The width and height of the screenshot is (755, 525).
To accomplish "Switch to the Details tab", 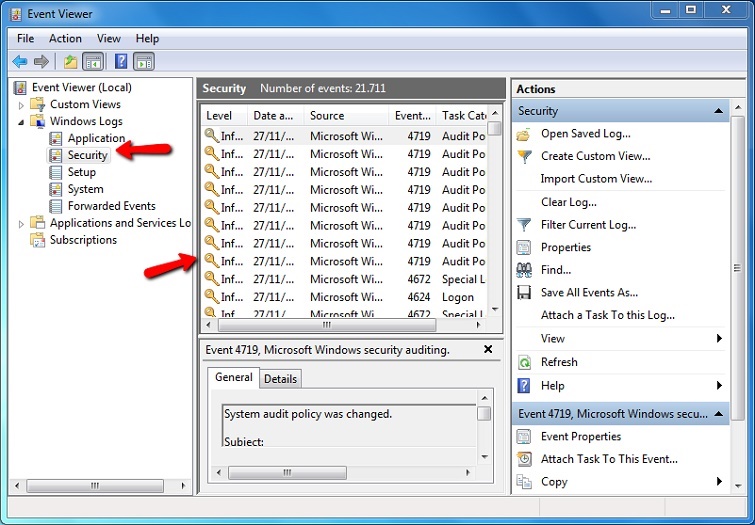I will [x=280, y=379].
